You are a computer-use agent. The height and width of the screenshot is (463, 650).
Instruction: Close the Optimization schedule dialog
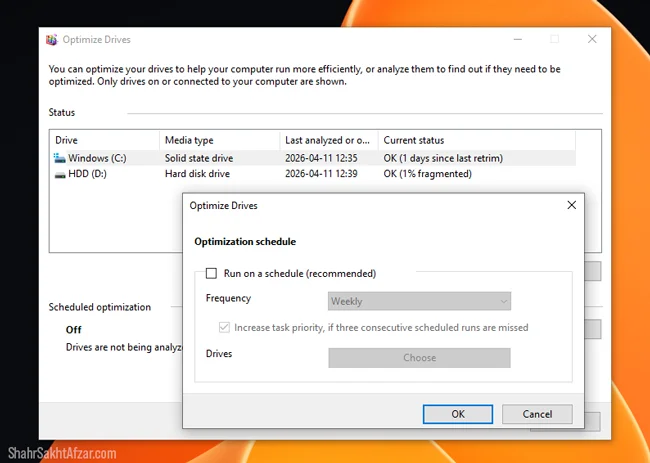(572, 205)
